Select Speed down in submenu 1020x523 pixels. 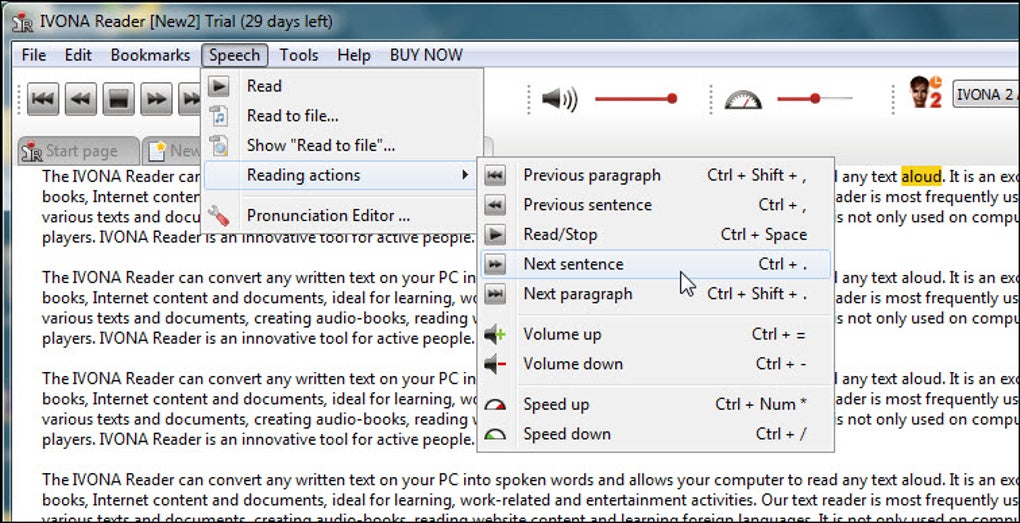tap(655, 434)
